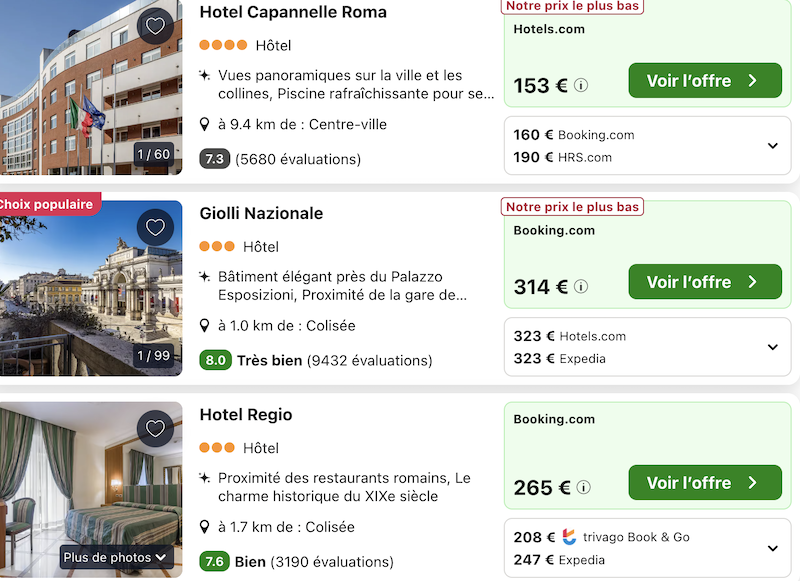Expand more prices for Hotel Capannelle Roma
The height and width of the screenshot is (581, 800).
pyautogui.click(x=772, y=146)
